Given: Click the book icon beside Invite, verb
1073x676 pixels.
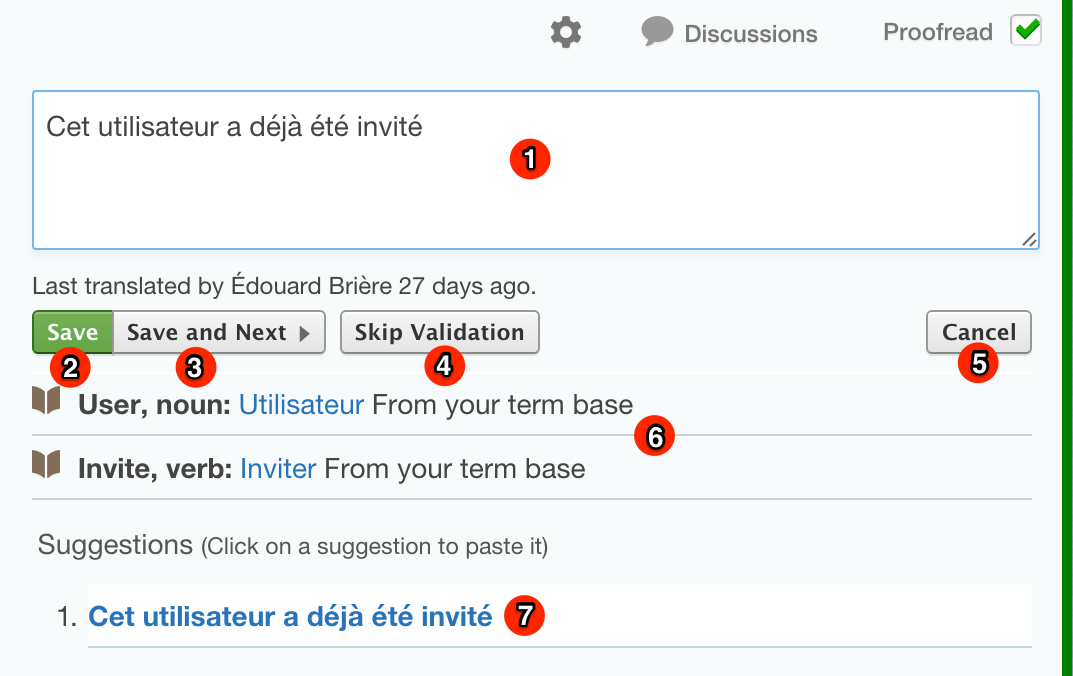Looking at the screenshot, I should [47, 464].
